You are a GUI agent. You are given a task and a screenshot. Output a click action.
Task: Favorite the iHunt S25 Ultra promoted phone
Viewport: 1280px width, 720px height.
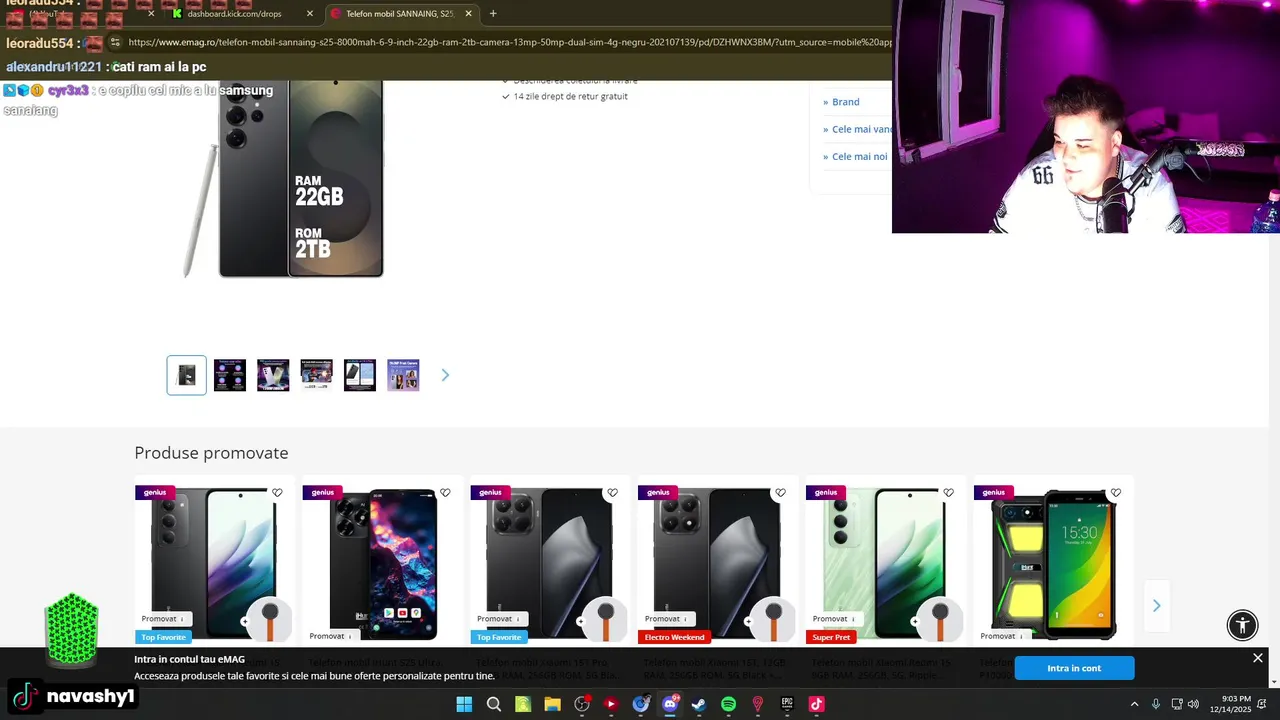[x=445, y=493]
